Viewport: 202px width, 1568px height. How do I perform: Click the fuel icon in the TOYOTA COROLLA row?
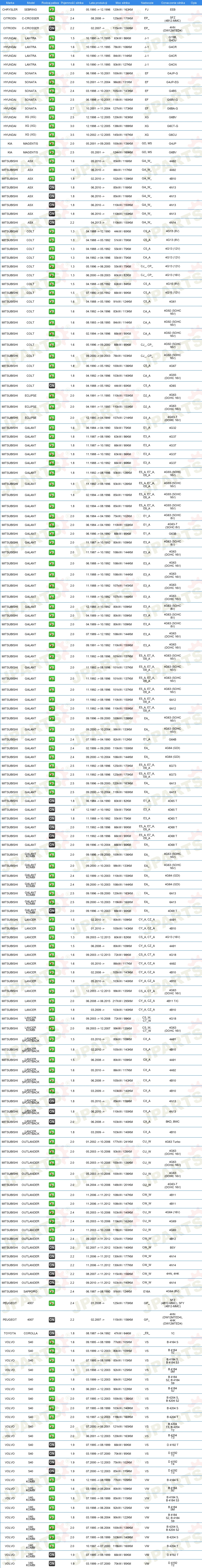(52, 1333)
